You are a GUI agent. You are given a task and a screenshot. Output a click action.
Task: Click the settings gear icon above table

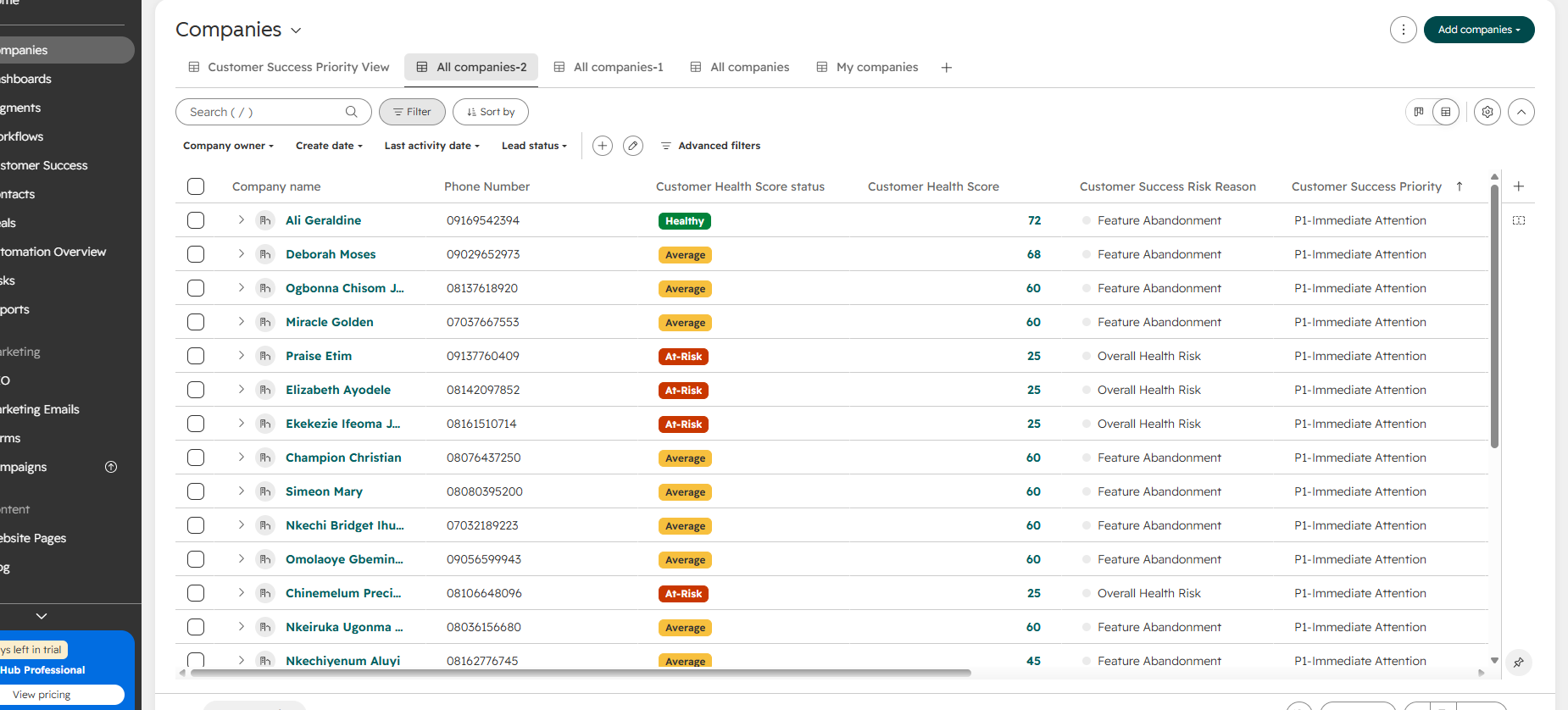[x=1487, y=112]
